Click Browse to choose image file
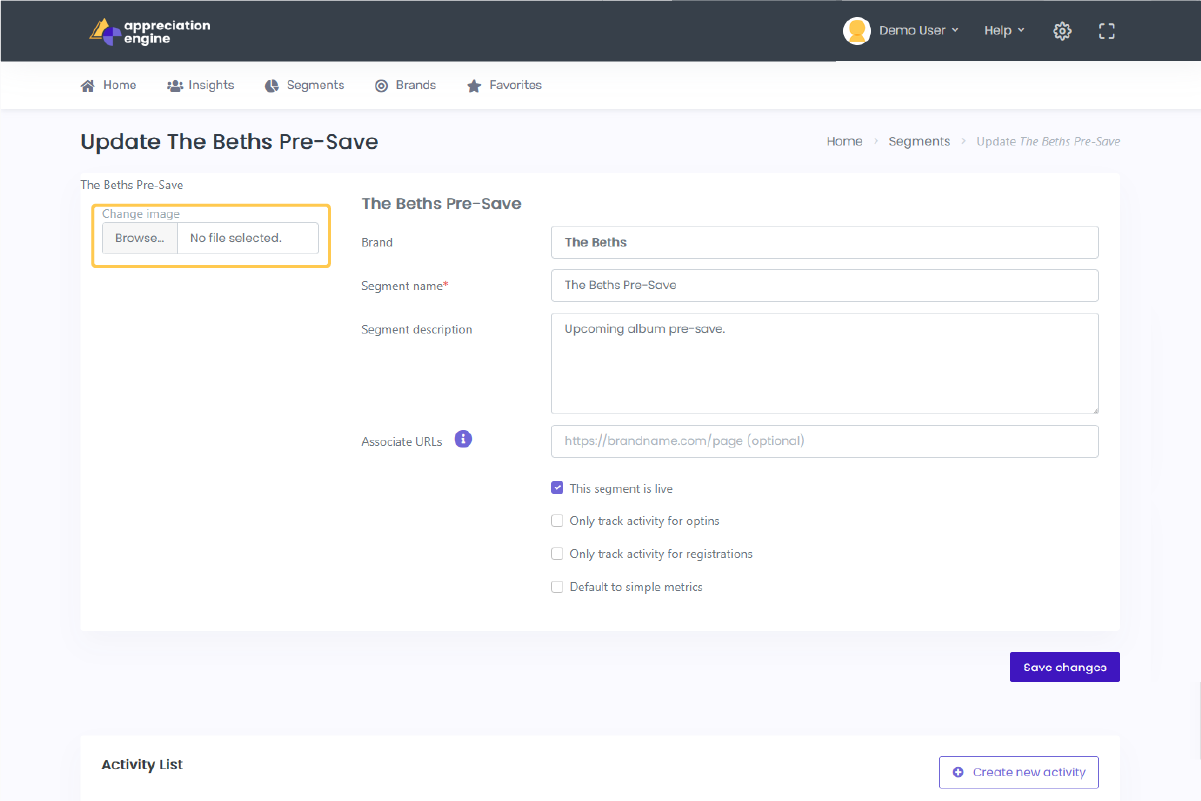This screenshot has height=801, width=1201. [140, 238]
